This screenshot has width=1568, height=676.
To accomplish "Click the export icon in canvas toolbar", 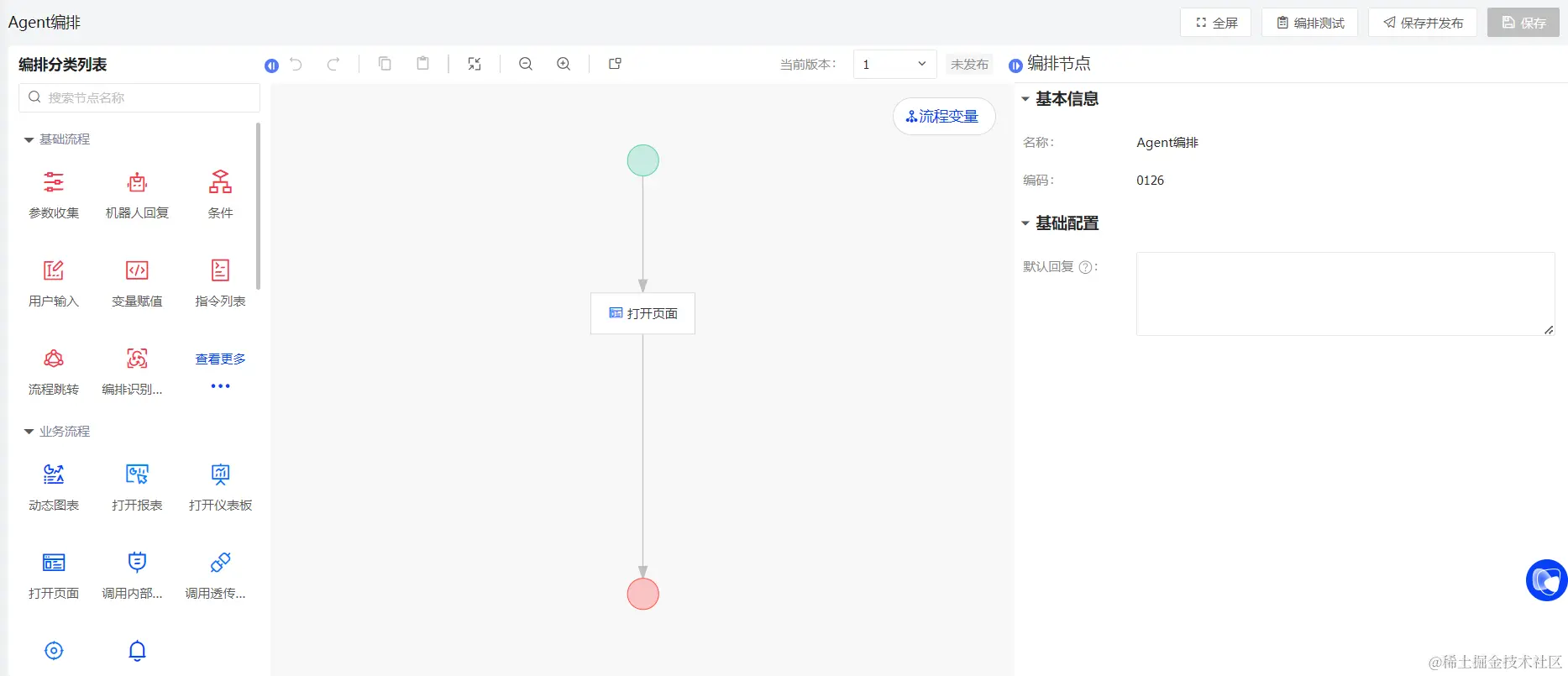I will pyautogui.click(x=615, y=64).
